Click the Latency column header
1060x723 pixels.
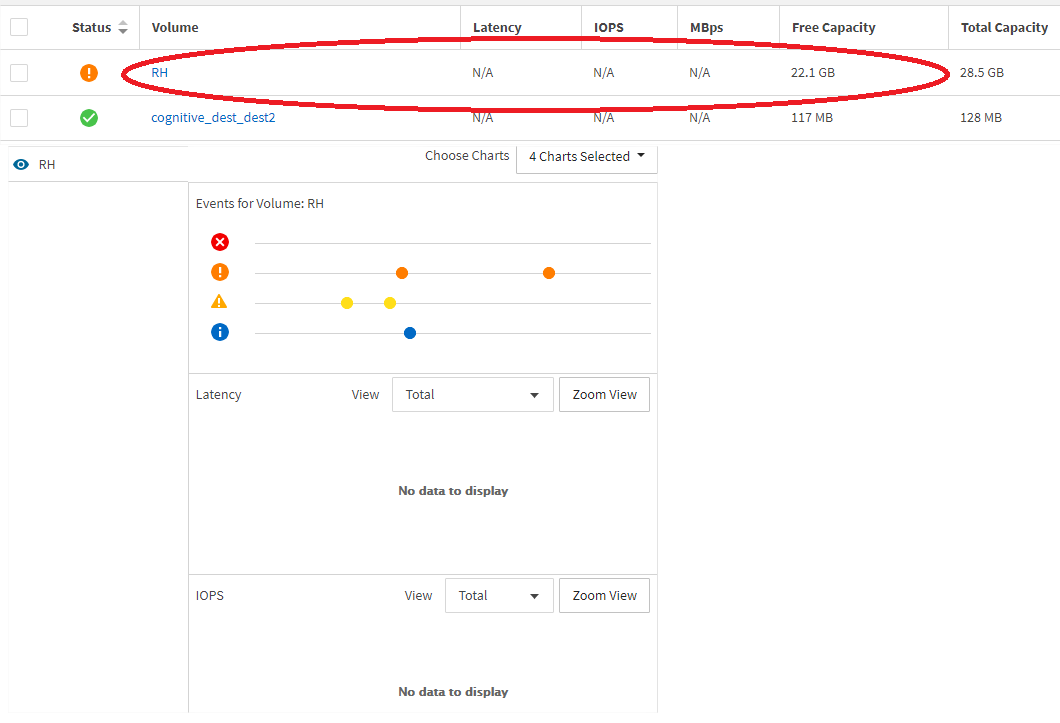pos(497,27)
